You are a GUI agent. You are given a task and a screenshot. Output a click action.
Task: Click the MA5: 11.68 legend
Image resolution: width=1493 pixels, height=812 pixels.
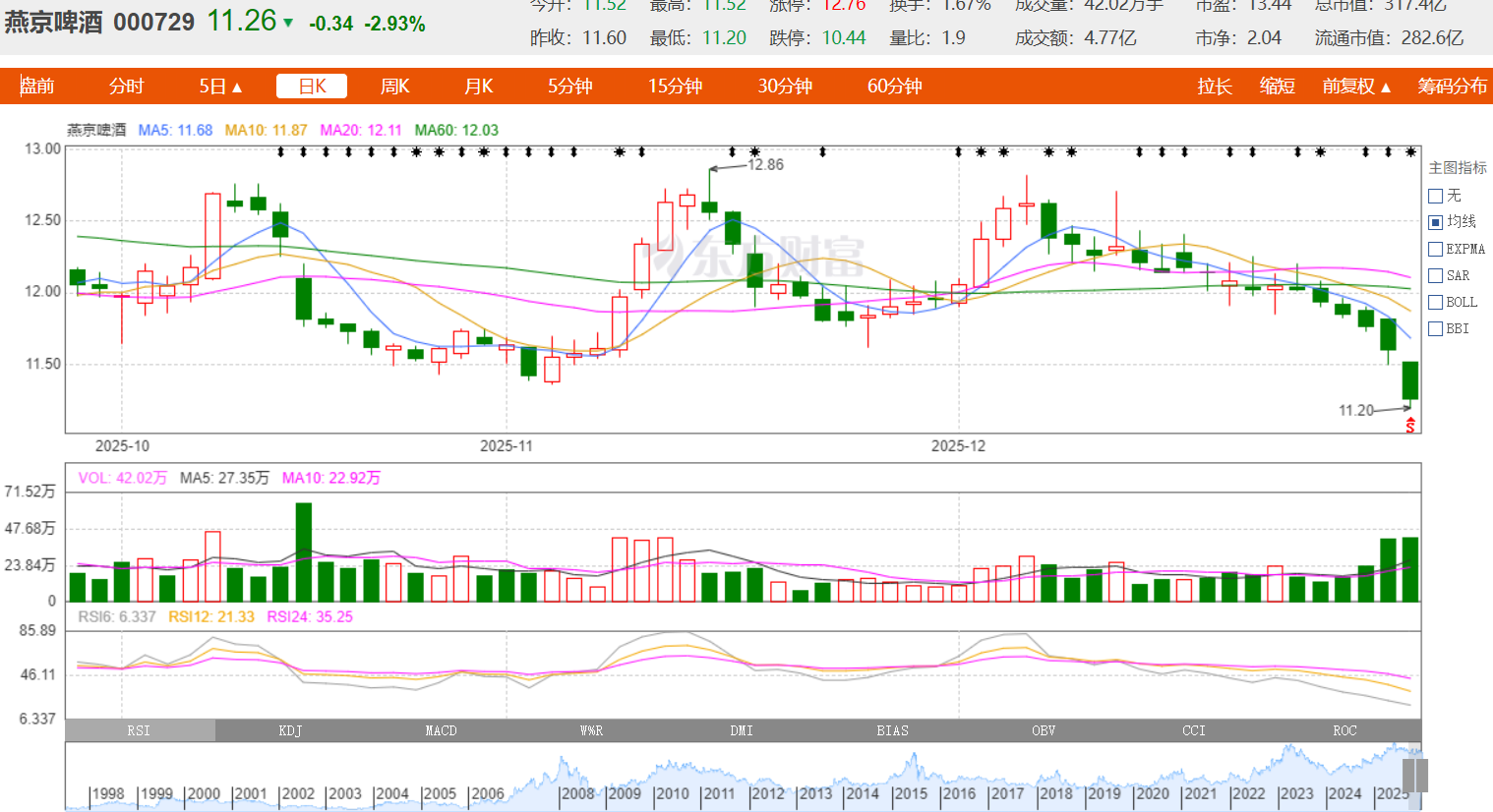pos(175,130)
